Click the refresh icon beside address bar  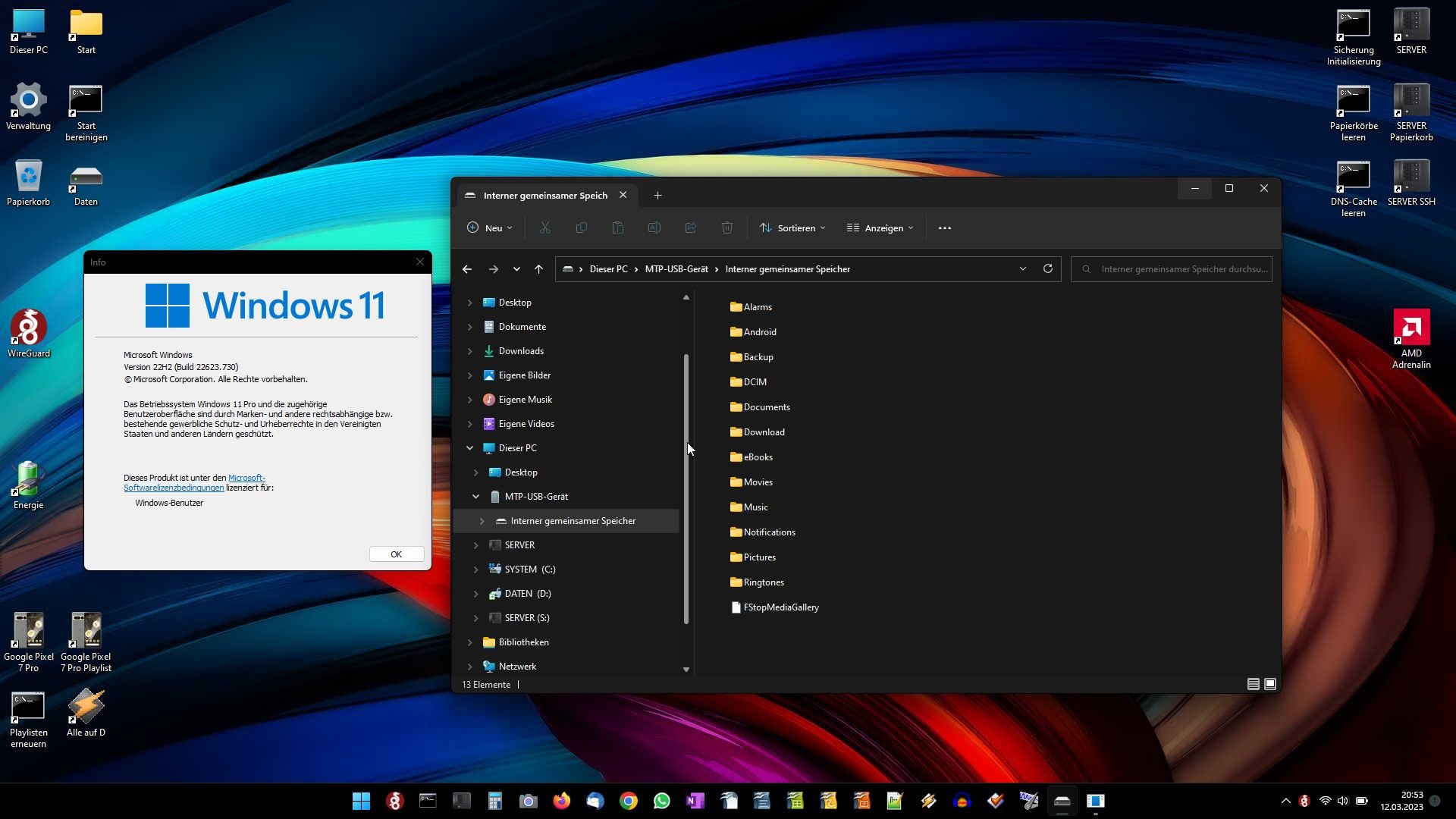[1048, 268]
